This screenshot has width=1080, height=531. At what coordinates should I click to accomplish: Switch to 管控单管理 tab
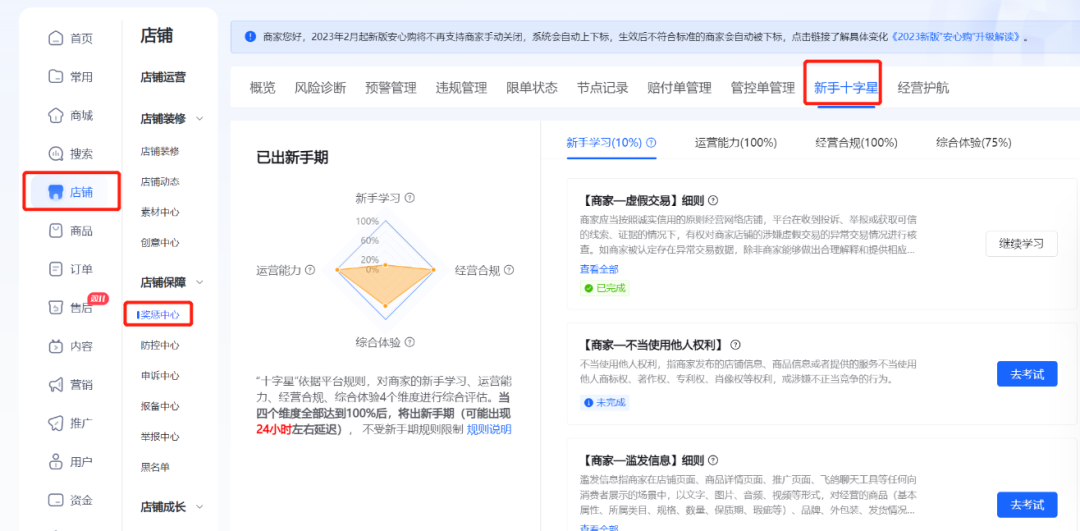(762, 87)
